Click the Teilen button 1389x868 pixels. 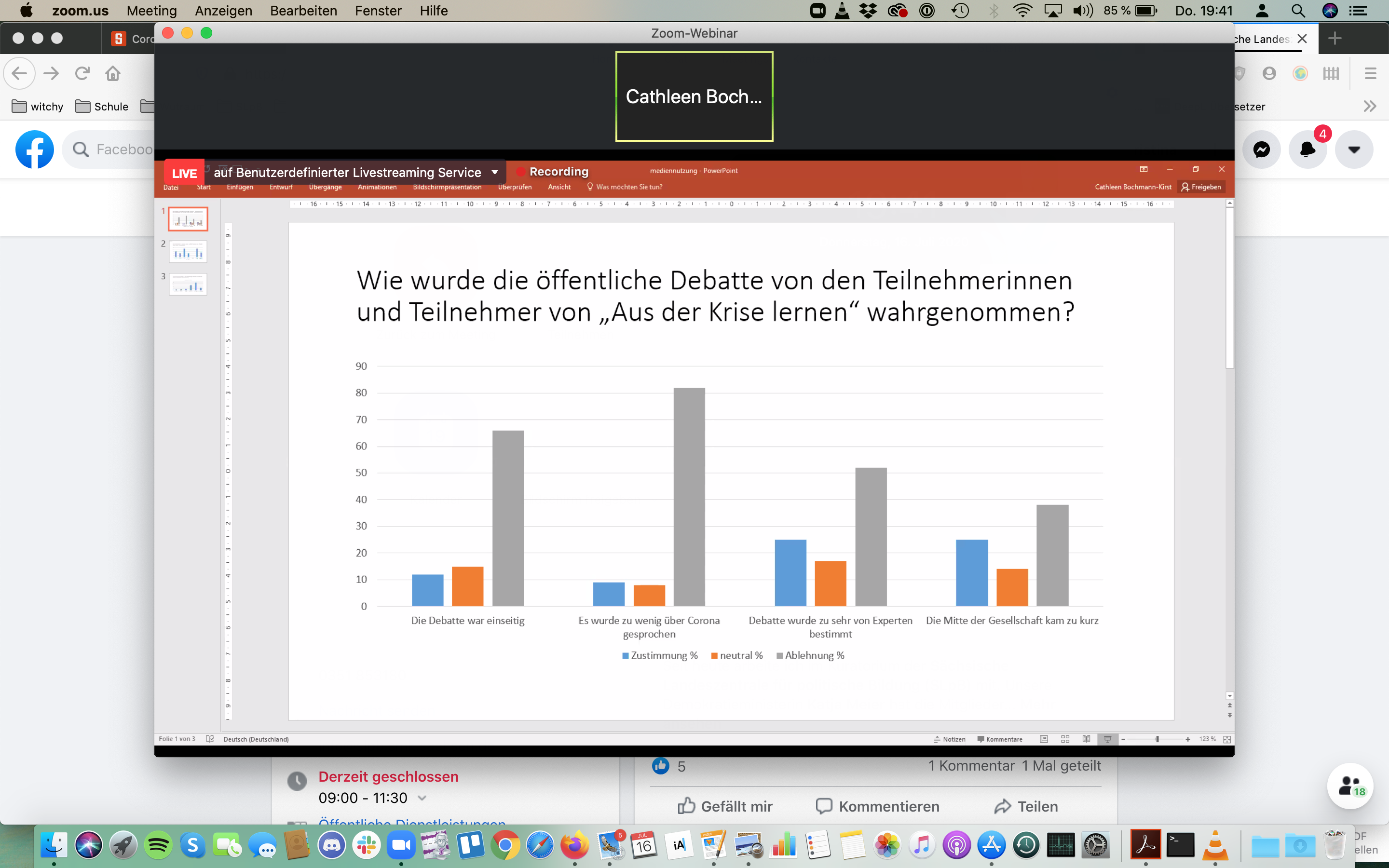coord(1026,807)
